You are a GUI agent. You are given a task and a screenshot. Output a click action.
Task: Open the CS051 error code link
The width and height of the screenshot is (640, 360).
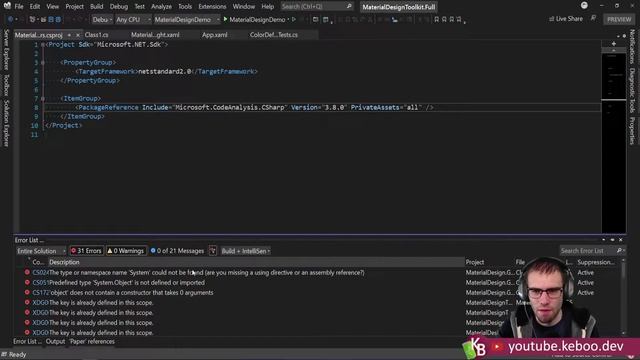40,282
